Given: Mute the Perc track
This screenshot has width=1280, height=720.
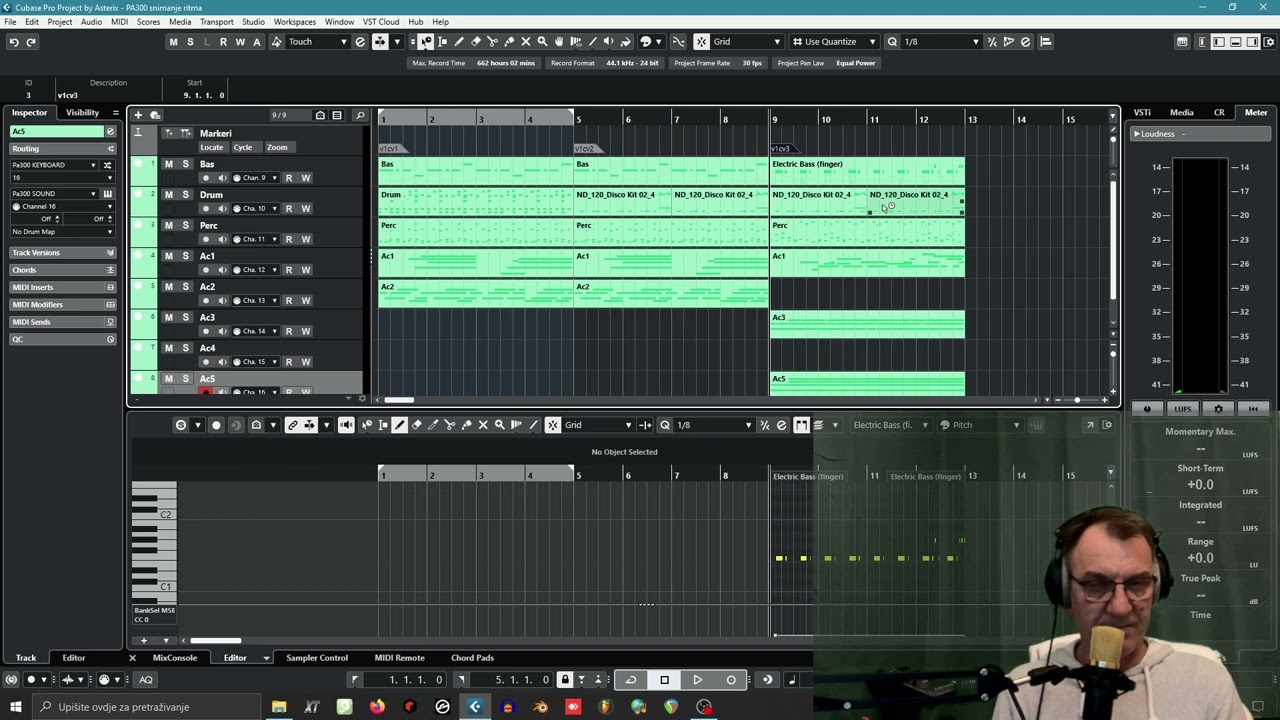Looking at the screenshot, I should (x=168, y=225).
